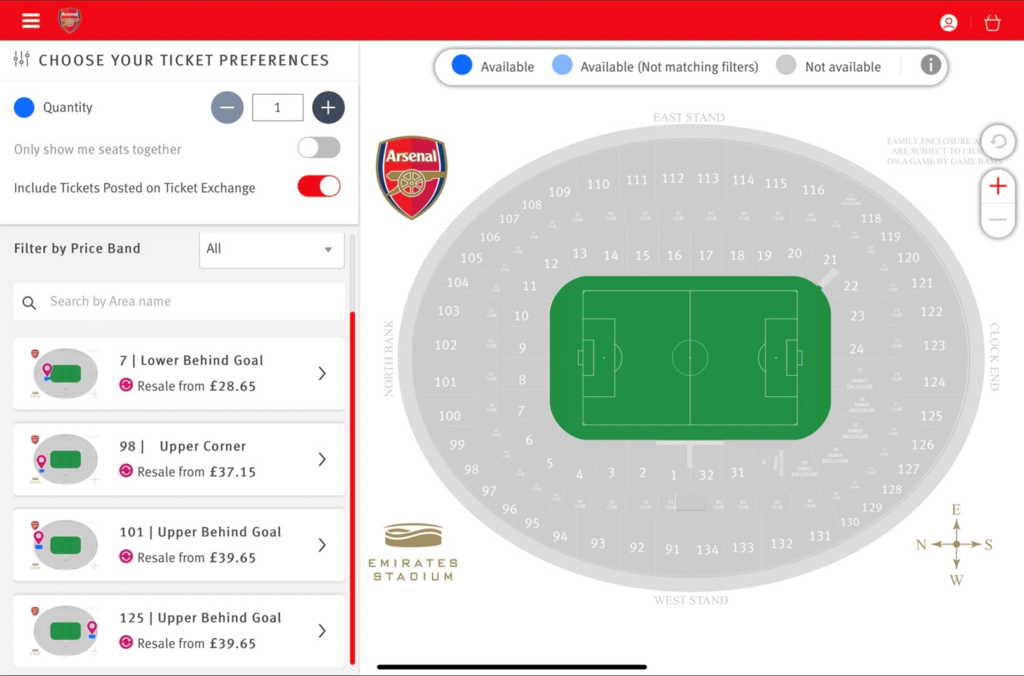Disable Include Tickets Posted on Ticket Exchange

[319, 186]
